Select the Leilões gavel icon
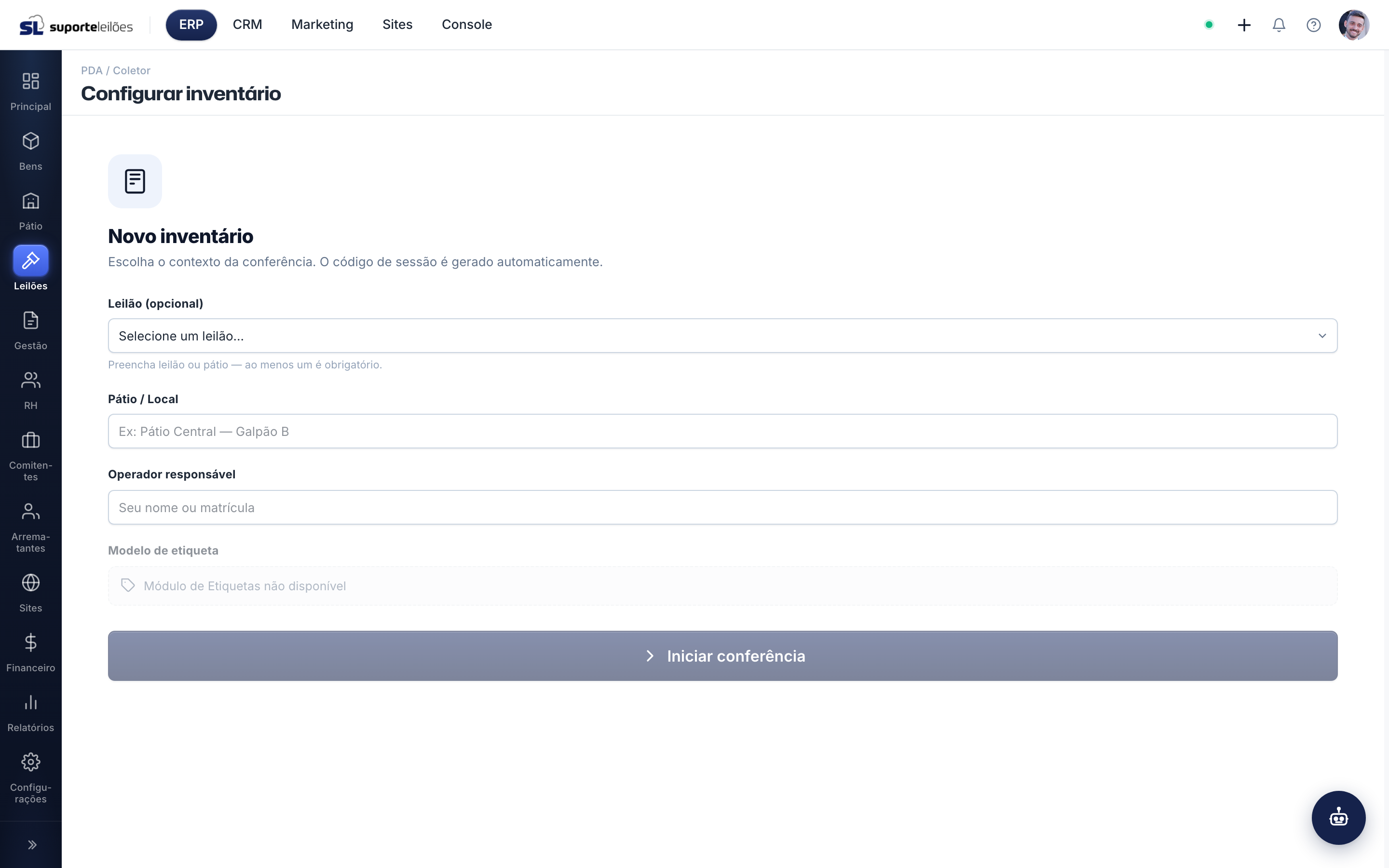 click(30, 260)
